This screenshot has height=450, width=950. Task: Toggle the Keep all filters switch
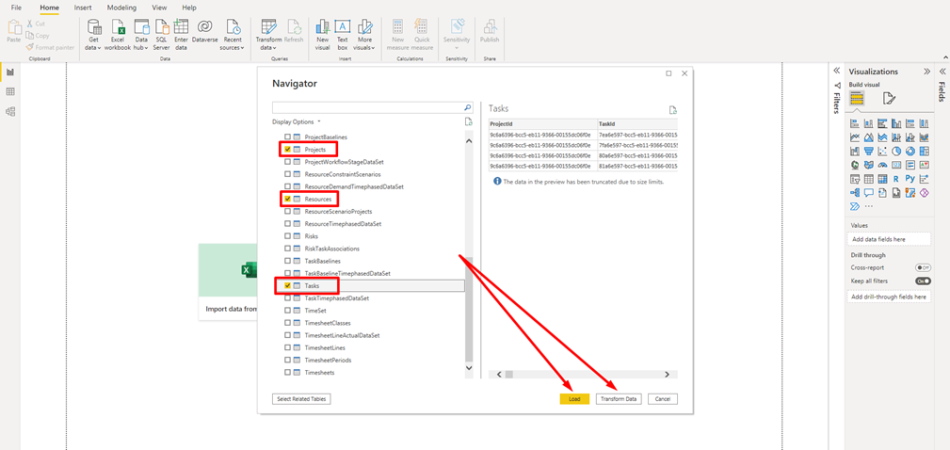pyautogui.click(x=923, y=281)
